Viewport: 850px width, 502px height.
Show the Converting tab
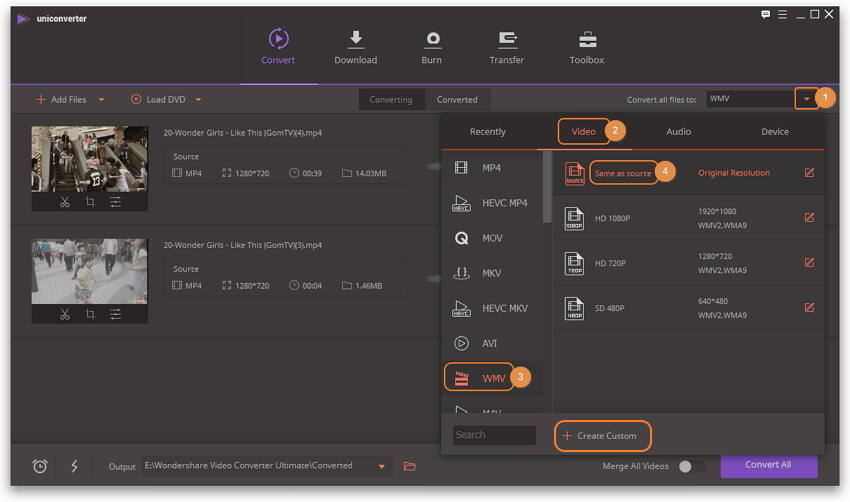pos(391,100)
